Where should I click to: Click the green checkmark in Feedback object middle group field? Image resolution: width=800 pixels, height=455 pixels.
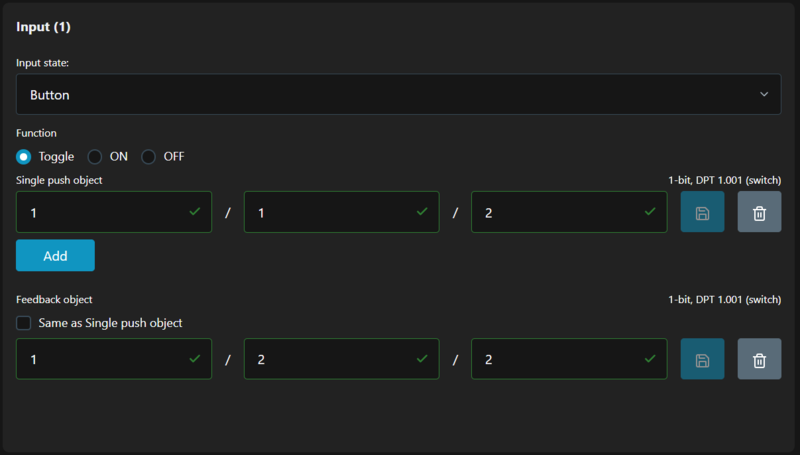click(x=421, y=358)
